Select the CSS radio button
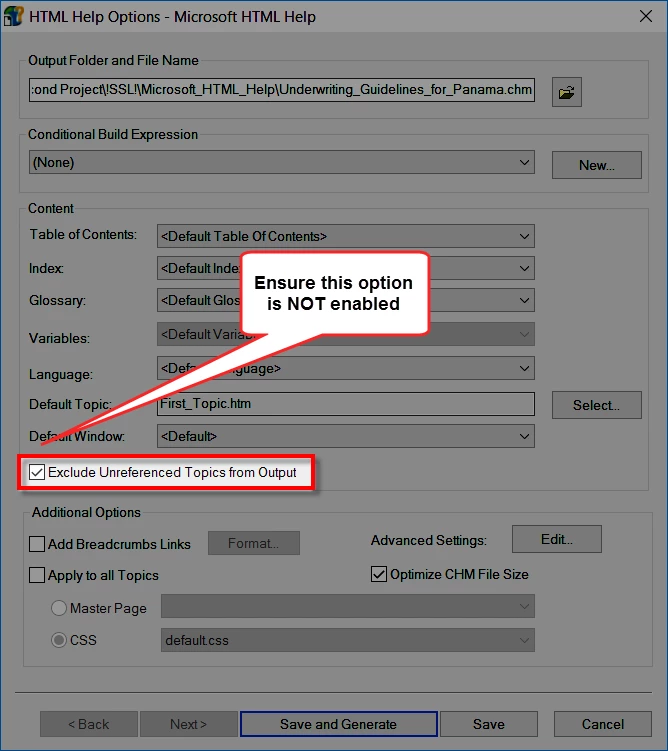 click(58, 640)
